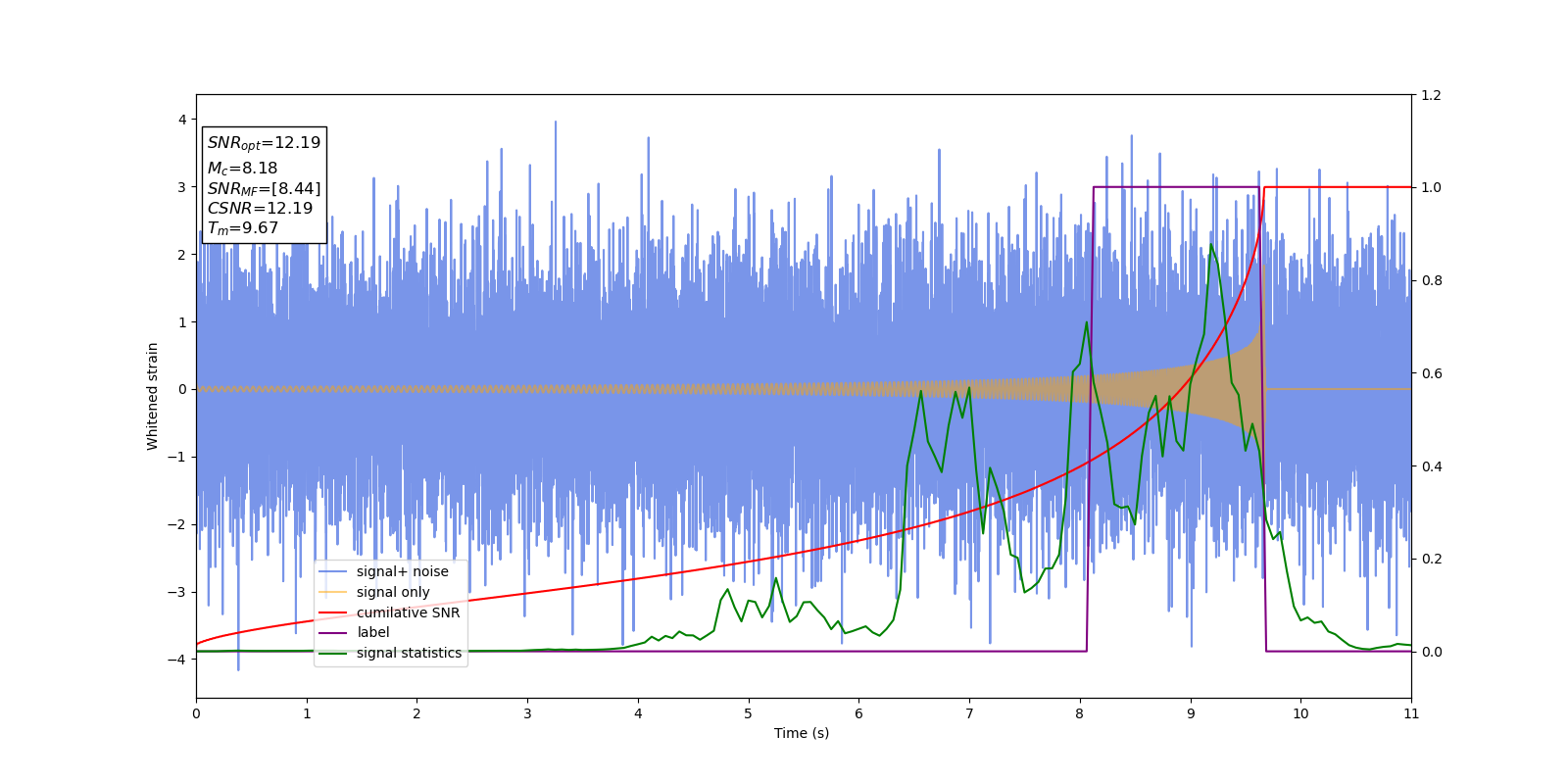
Task: Click the 'Whitened strain' y-axis label
Action: tap(153, 396)
